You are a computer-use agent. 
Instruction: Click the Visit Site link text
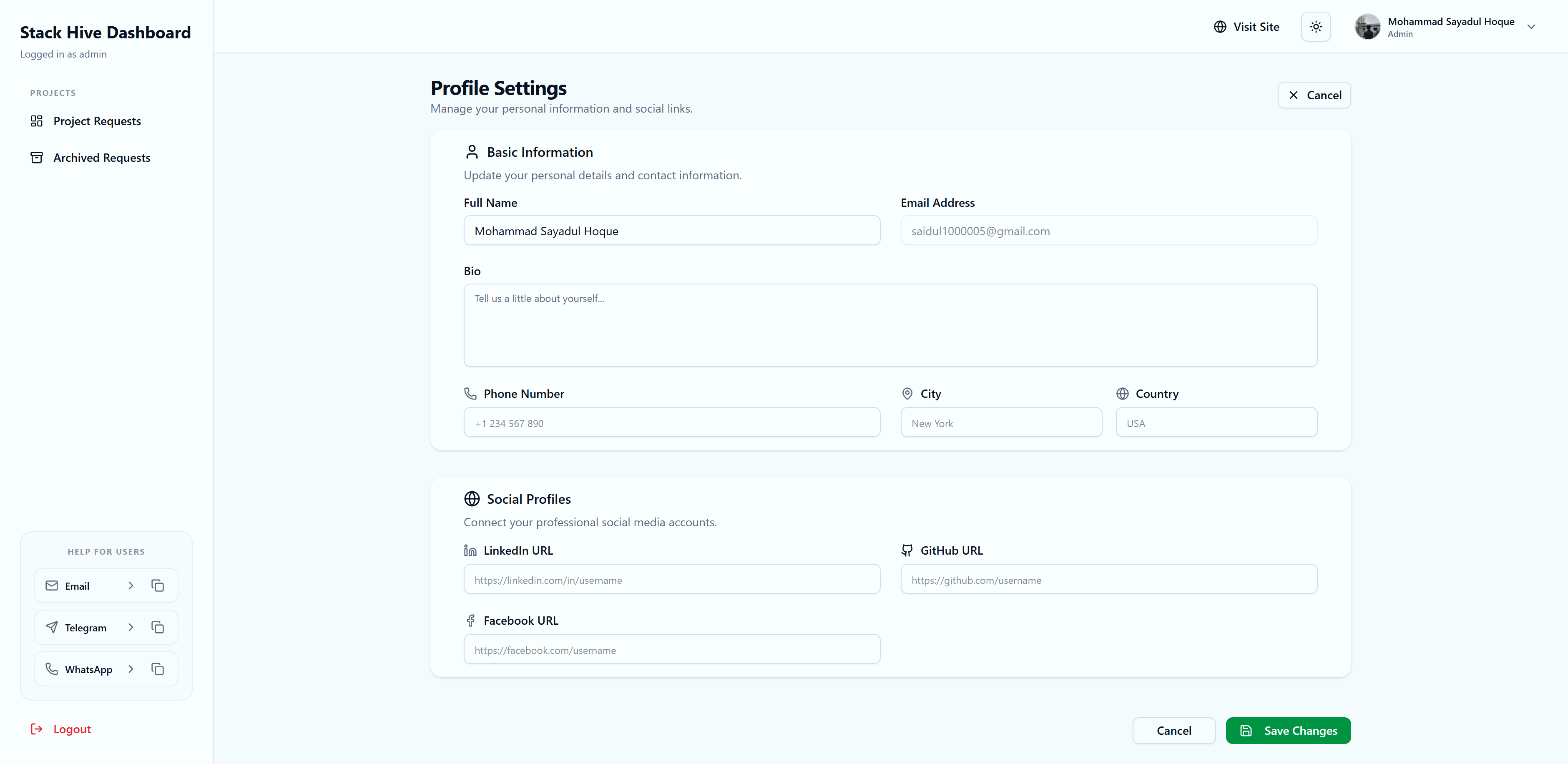(x=1256, y=27)
